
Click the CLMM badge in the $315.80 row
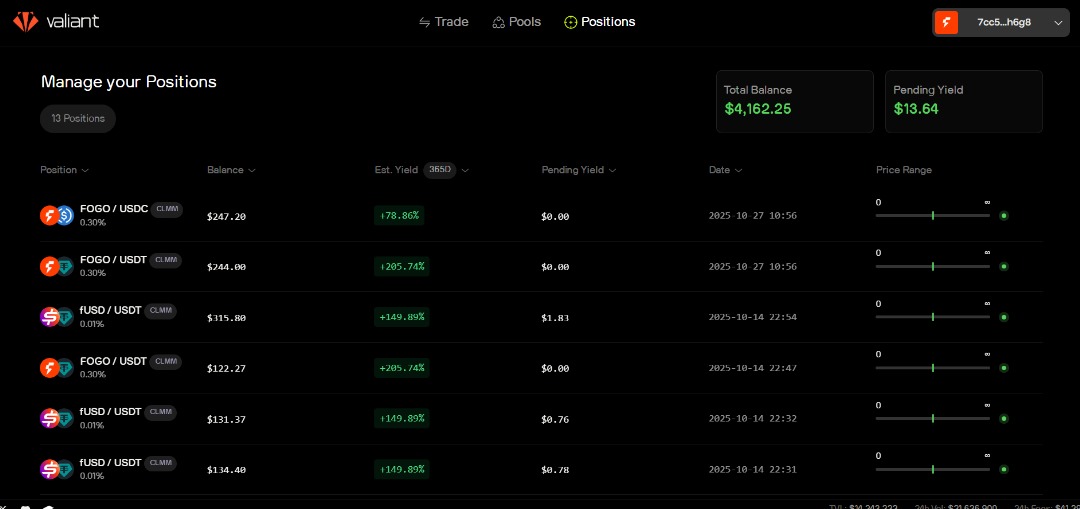(160, 311)
